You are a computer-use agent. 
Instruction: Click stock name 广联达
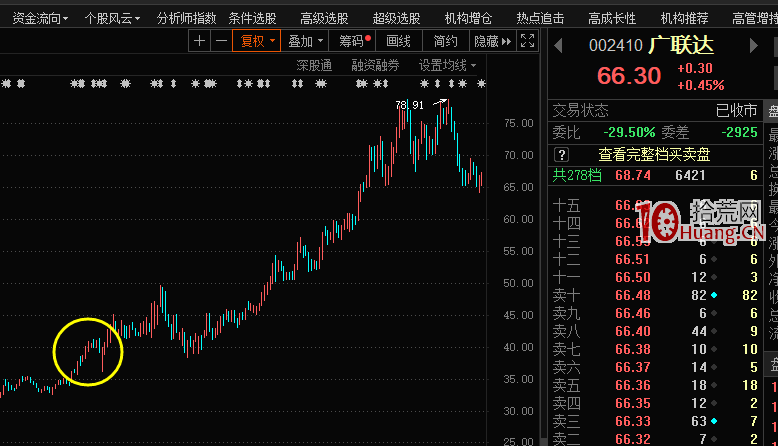(x=681, y=45)
